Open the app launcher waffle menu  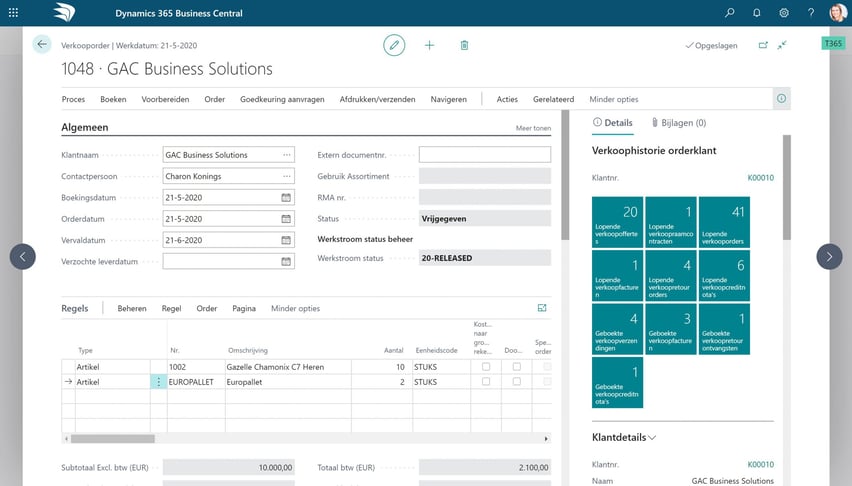point(14,13)
